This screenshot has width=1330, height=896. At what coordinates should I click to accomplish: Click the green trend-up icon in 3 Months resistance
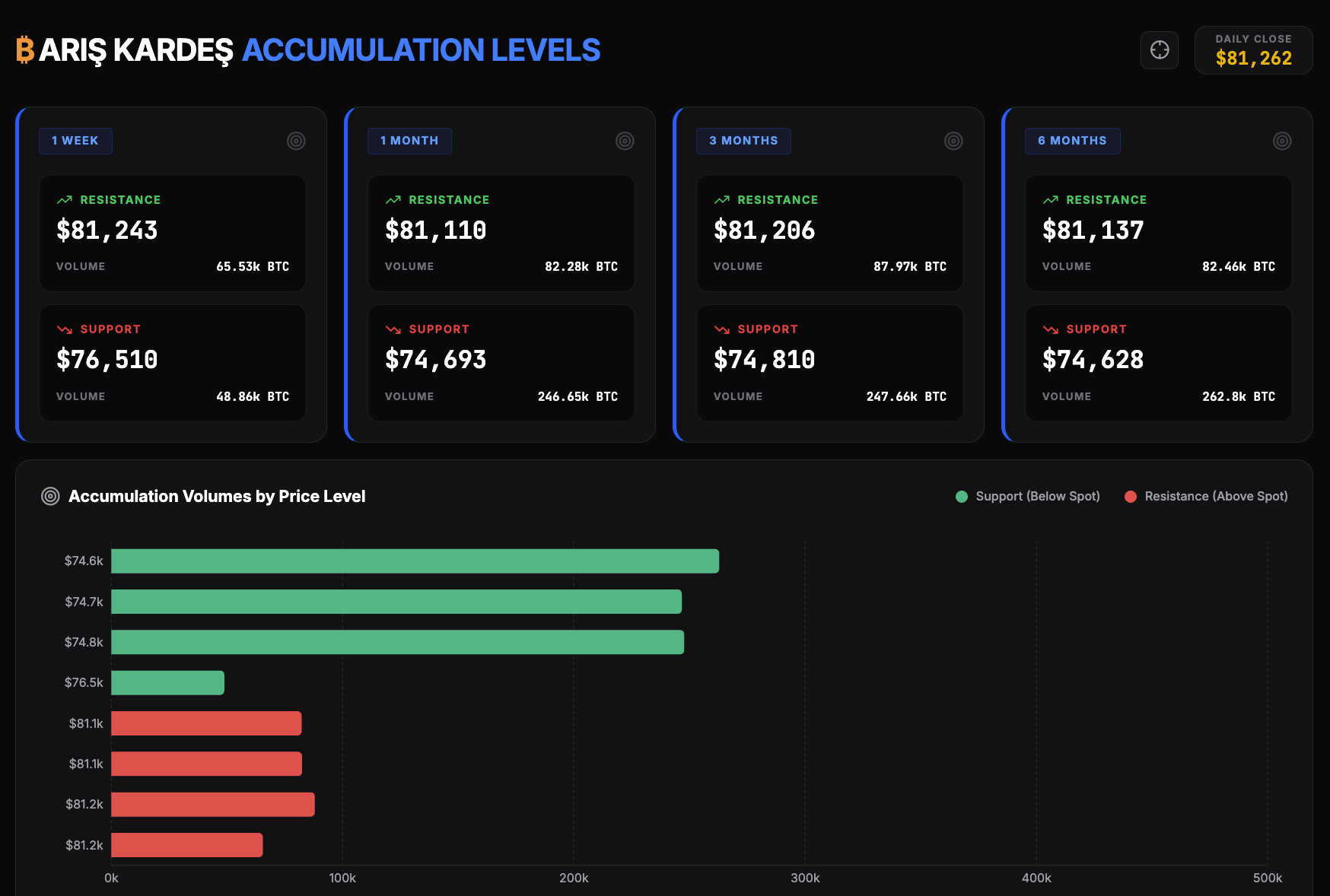[722, 200]
